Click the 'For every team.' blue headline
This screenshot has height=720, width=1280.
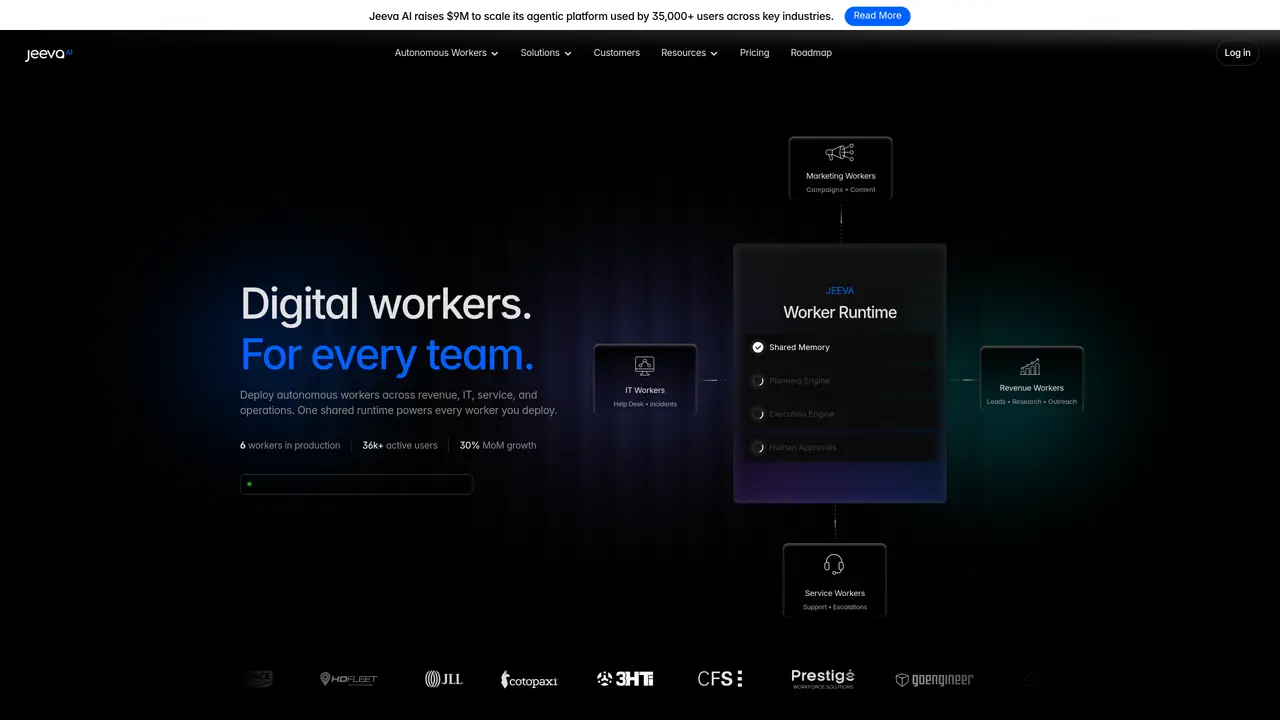pos(387,355)
